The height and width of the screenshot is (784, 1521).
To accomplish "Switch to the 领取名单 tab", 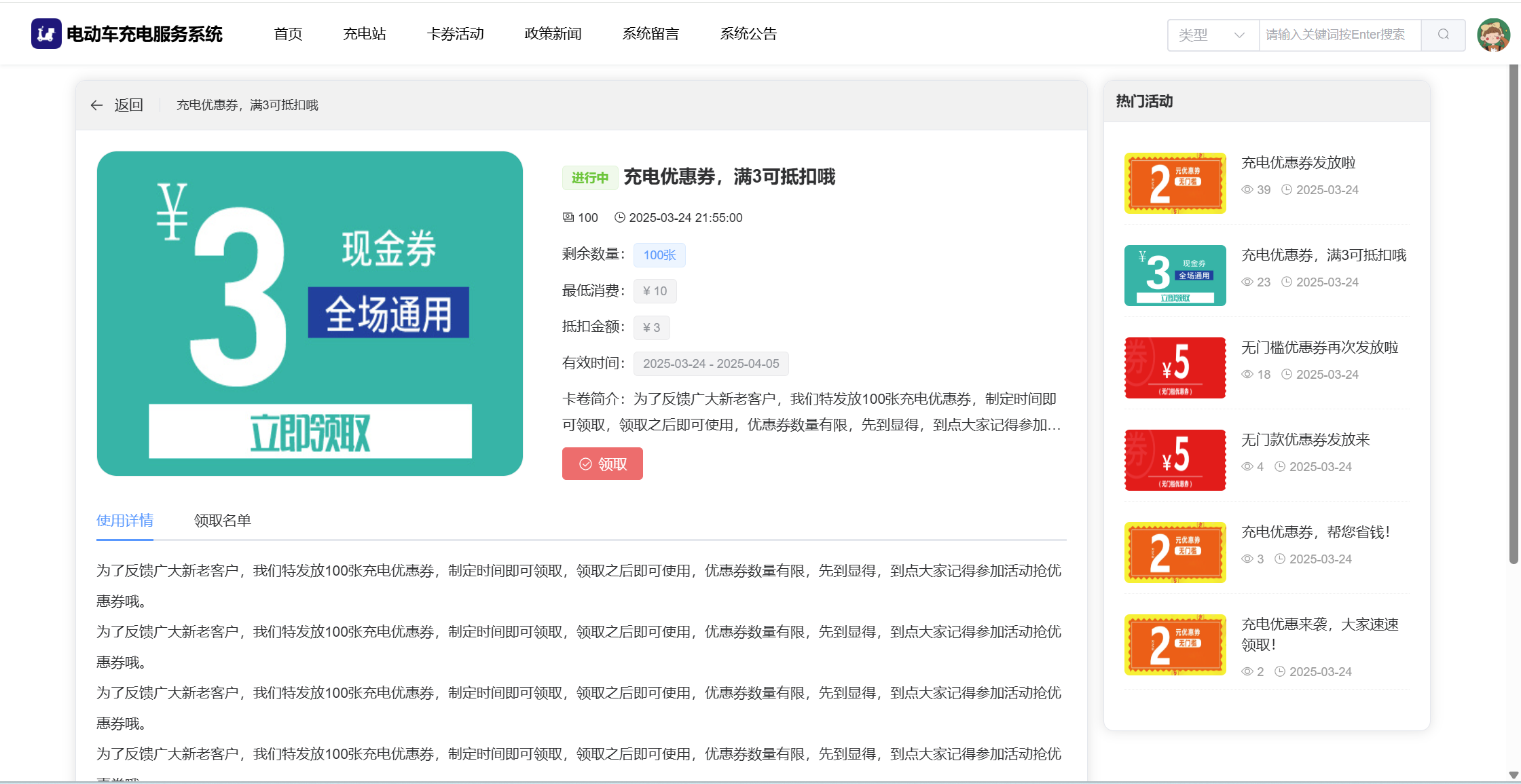I will 223,521.
